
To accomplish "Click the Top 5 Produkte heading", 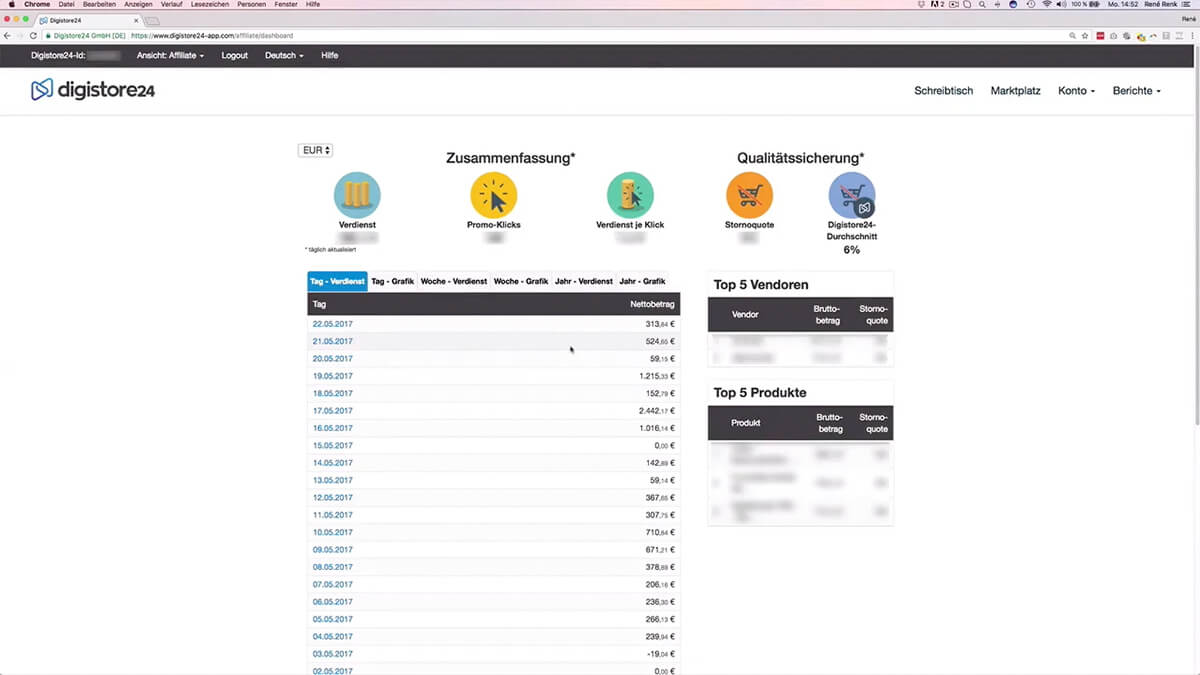I will coord(760,393).
